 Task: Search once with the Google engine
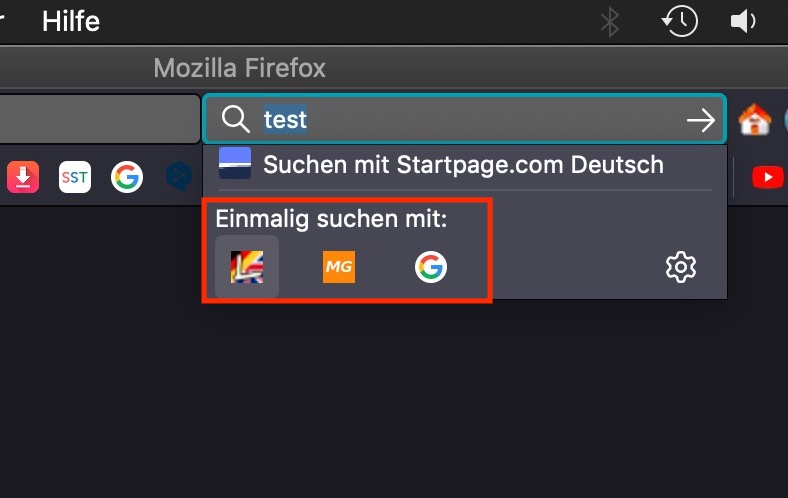click(x=431, y=267)
